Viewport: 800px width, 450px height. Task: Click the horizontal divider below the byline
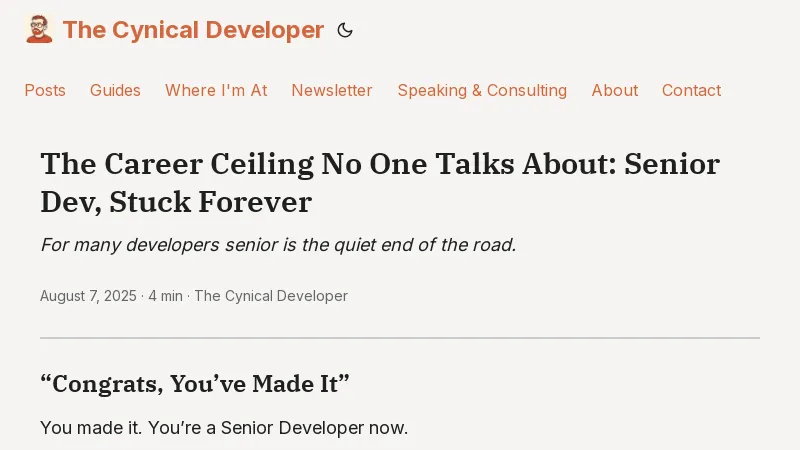400,338
